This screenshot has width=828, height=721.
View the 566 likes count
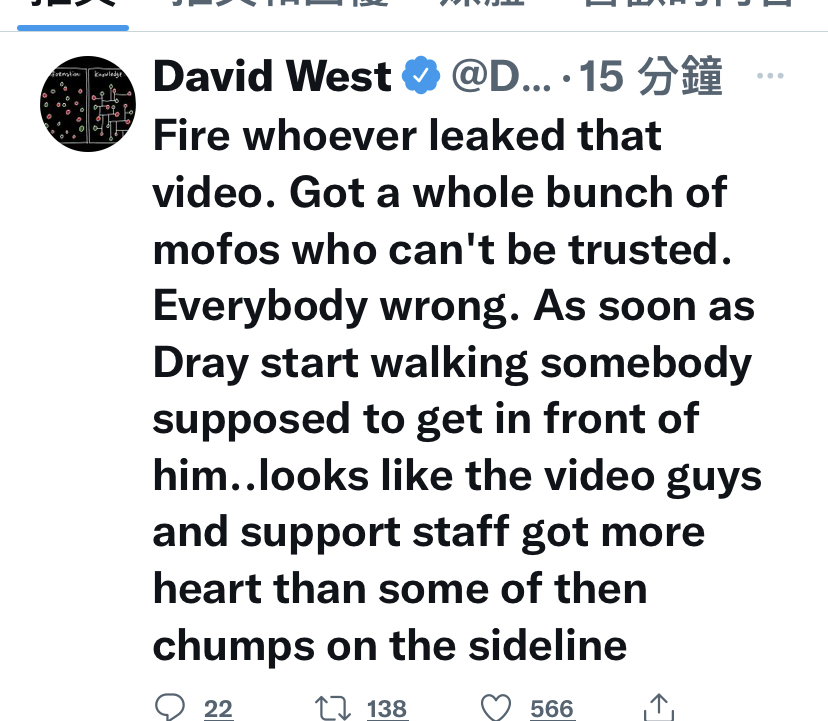click(552, 709)
